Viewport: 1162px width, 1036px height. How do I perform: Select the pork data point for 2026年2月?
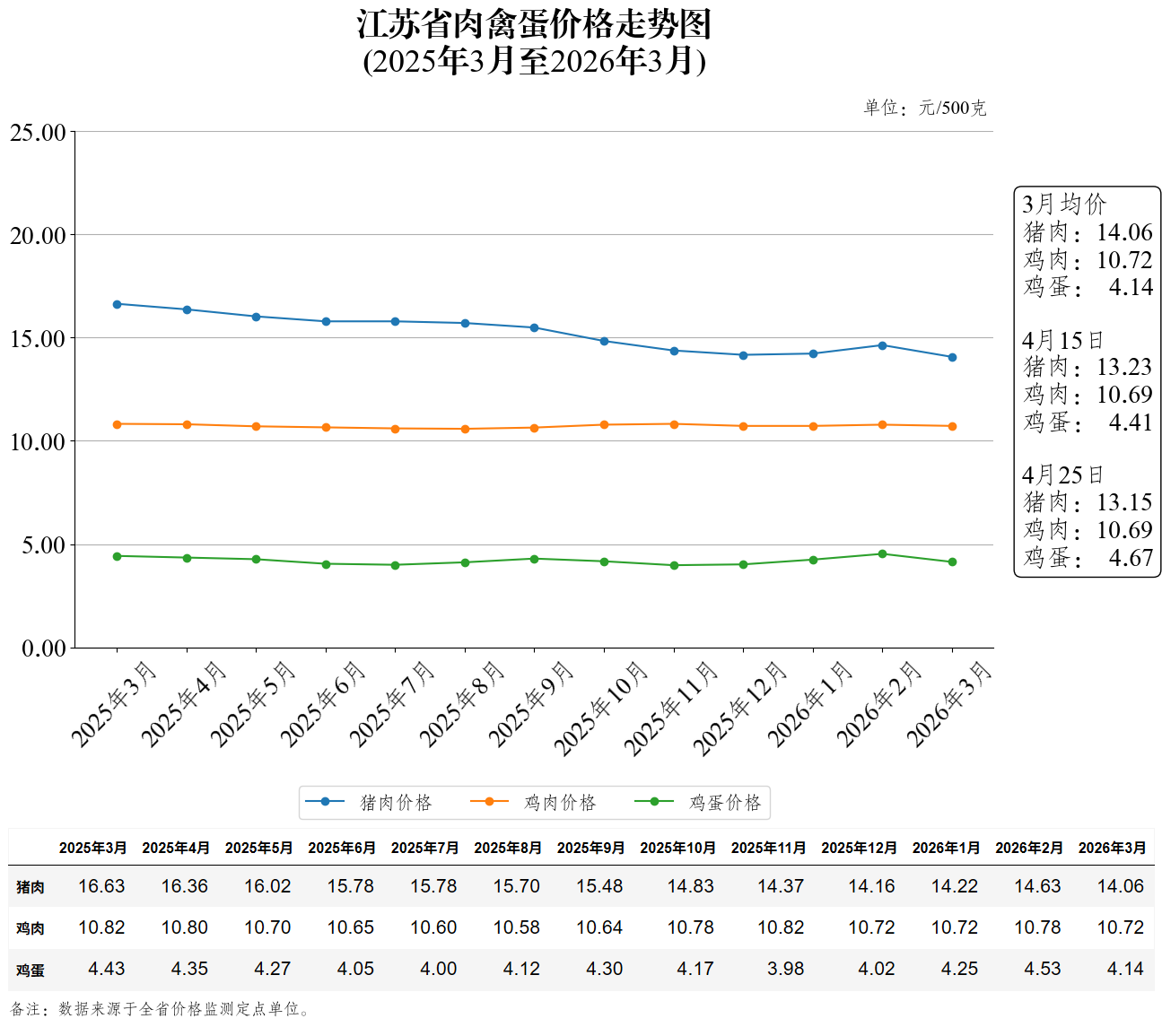pyautogui.click(x=882, y=345)
